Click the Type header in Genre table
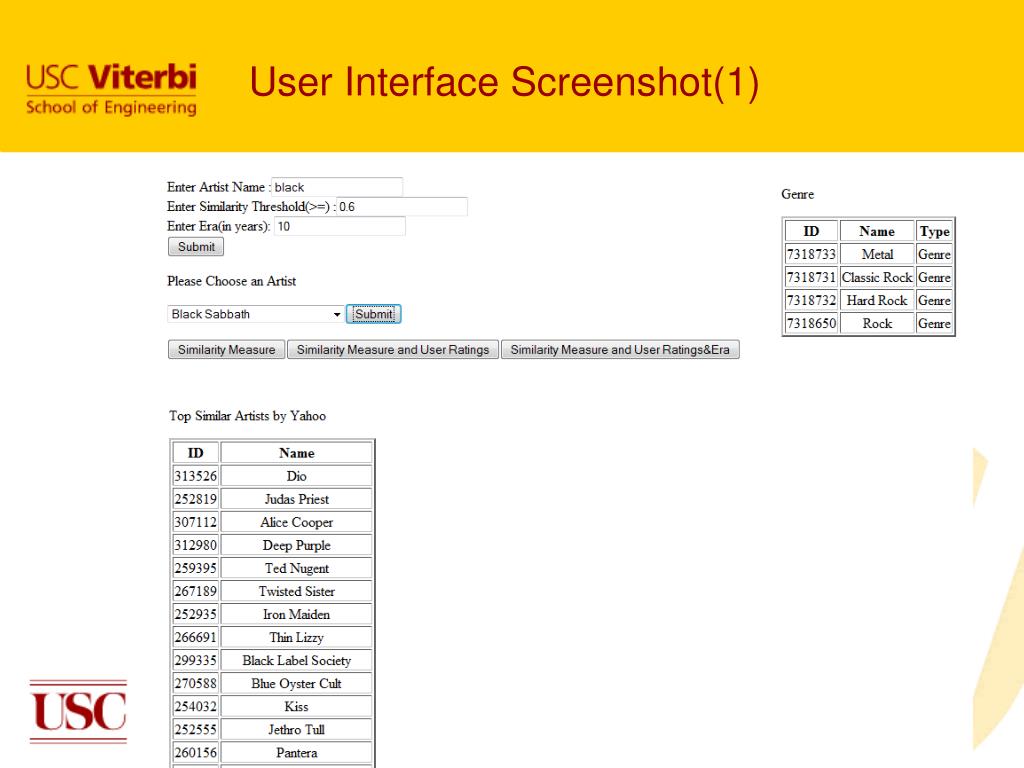Screen dimensions: 1024x768 [935, 231]
